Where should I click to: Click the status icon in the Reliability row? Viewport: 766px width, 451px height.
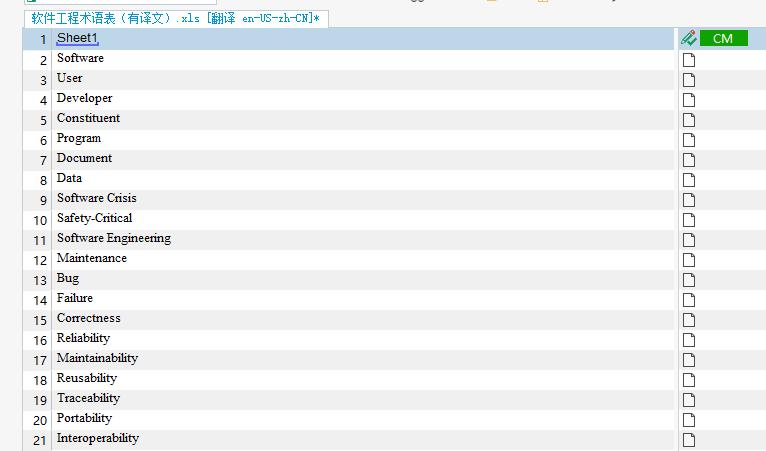[x=688, y=340]
